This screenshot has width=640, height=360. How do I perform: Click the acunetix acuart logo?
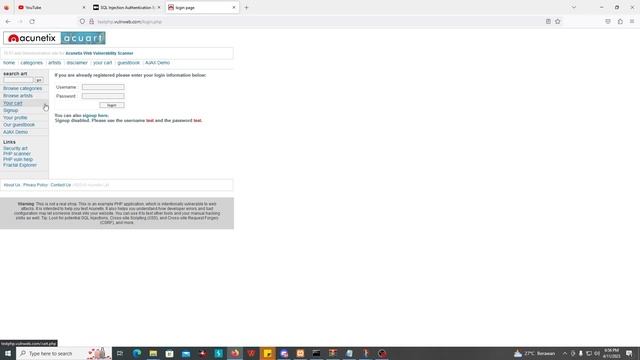(x=54, y=38)
